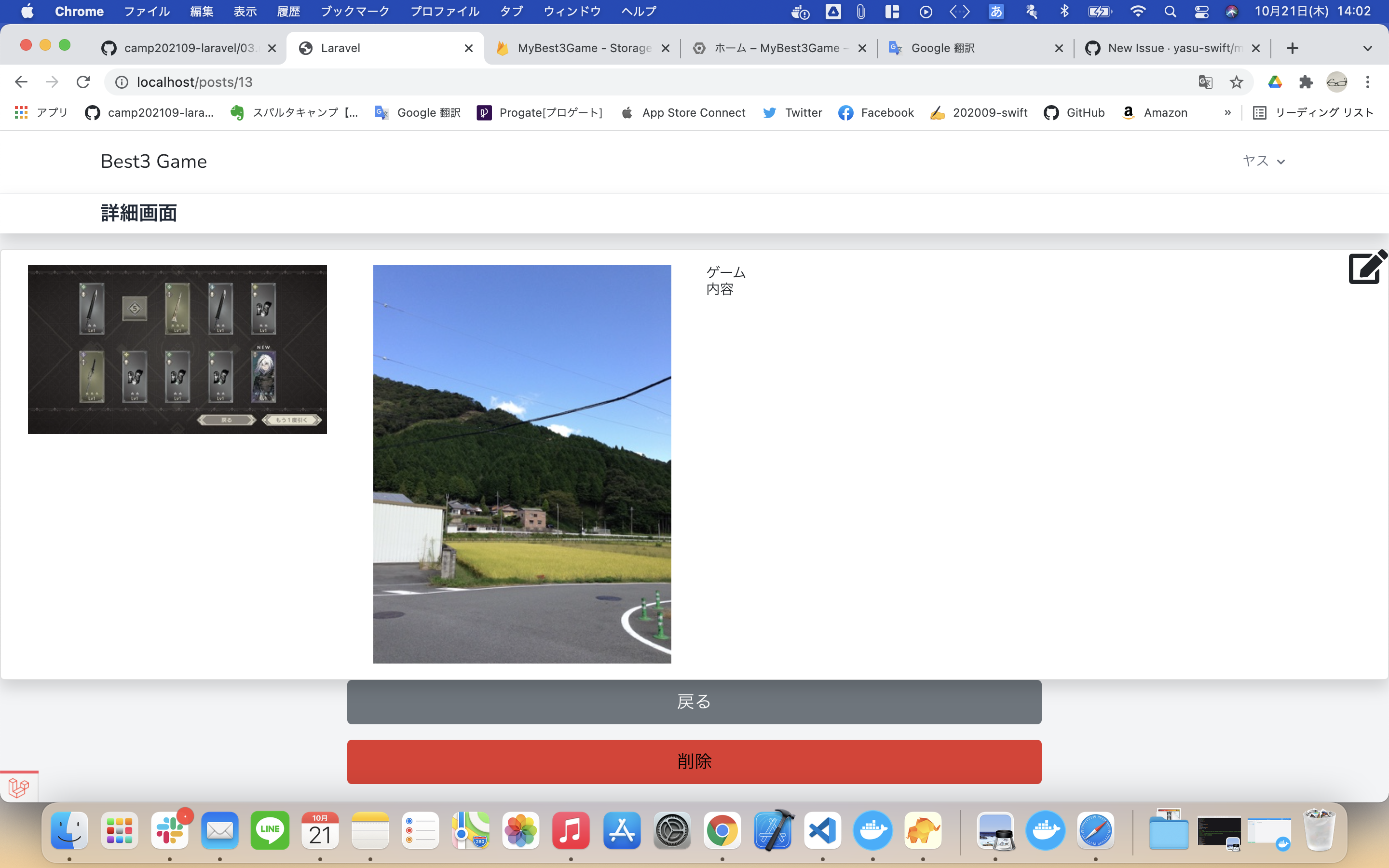Image resolution: width=1389 pixels, height=868 pixels.
Task: Open Xcode from the Dock
Action: [x=773, y=830]
